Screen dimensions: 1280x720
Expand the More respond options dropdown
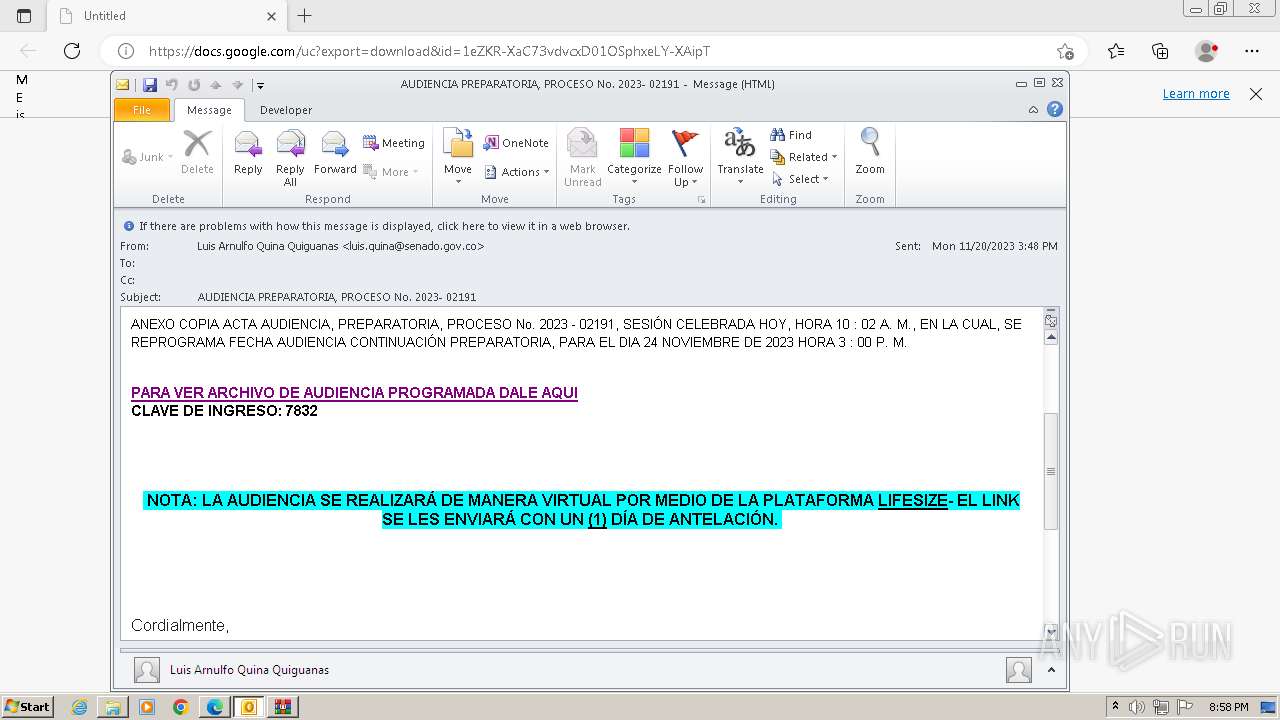pos(390,172)
